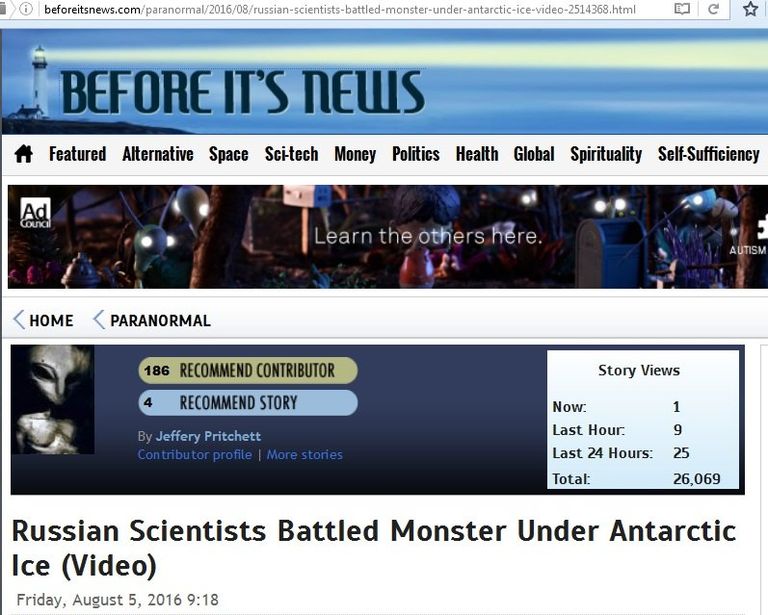
Task: Click the HOME breadcrumb link
Action: (51, 321)
